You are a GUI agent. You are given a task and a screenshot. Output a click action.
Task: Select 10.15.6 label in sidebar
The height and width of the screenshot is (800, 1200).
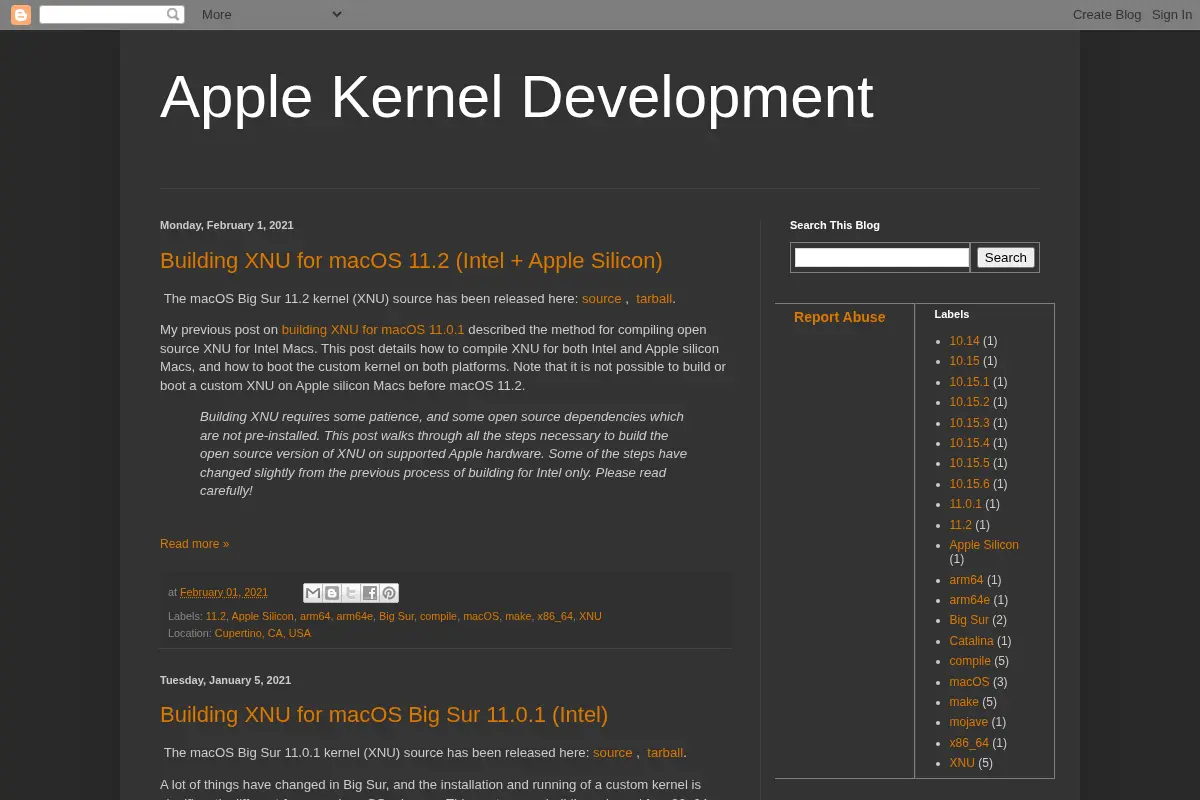click(969, 484)
